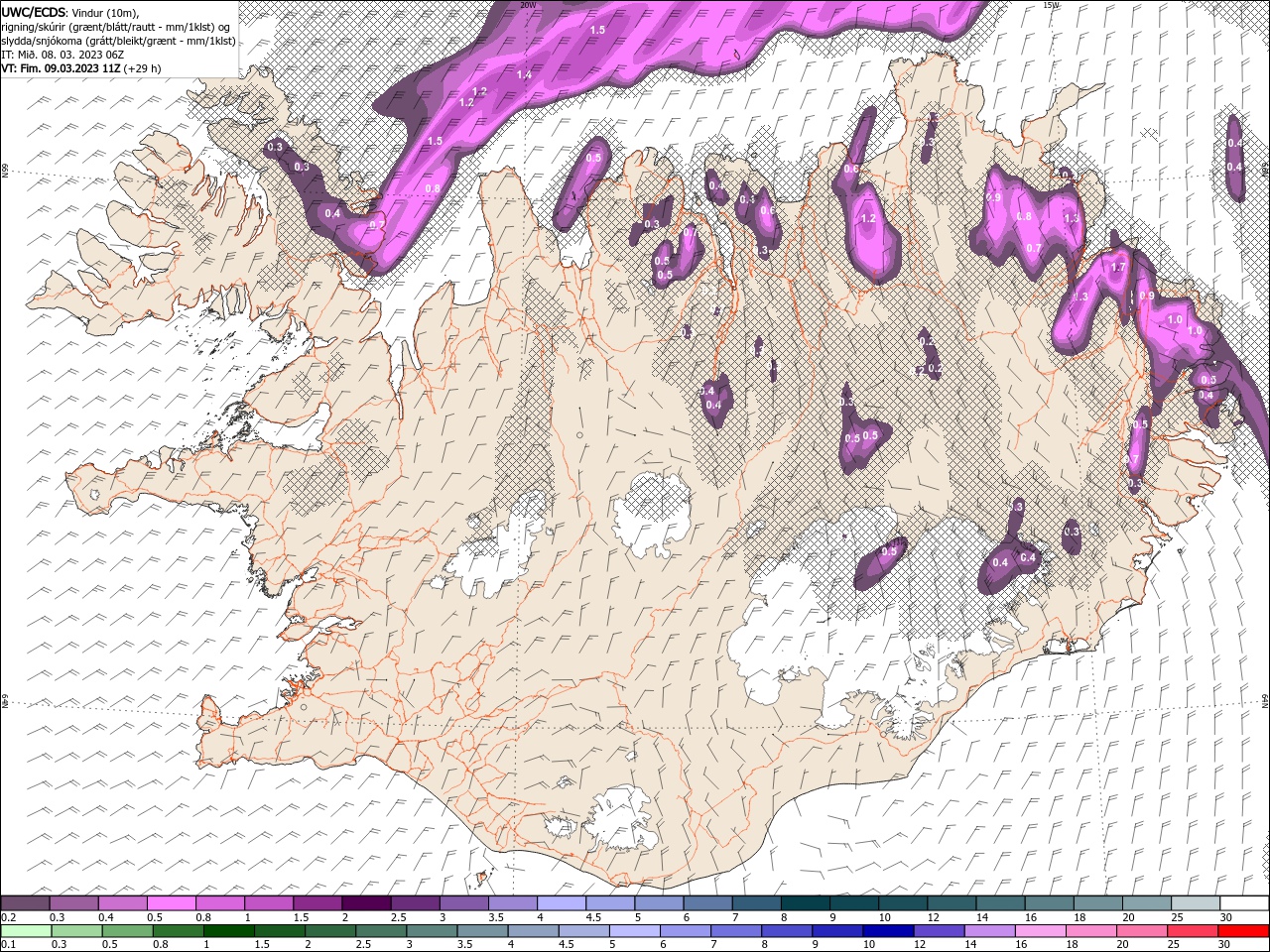Select bottom-row swatch between 7 and 8
The width and height of the screenshot is (1270, 952).
[x=735, y=930]
